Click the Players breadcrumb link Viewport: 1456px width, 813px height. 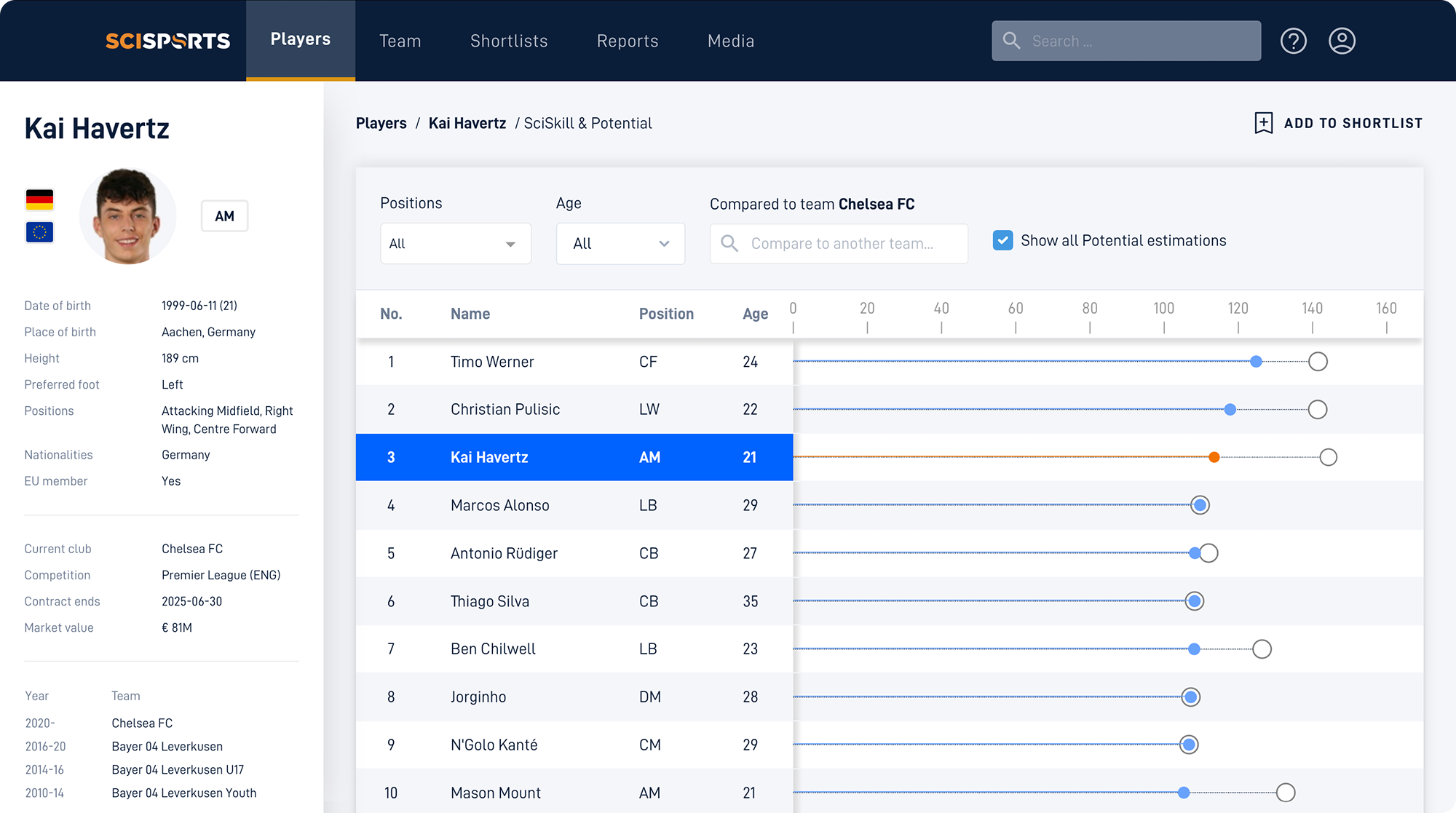coord(381,123)
